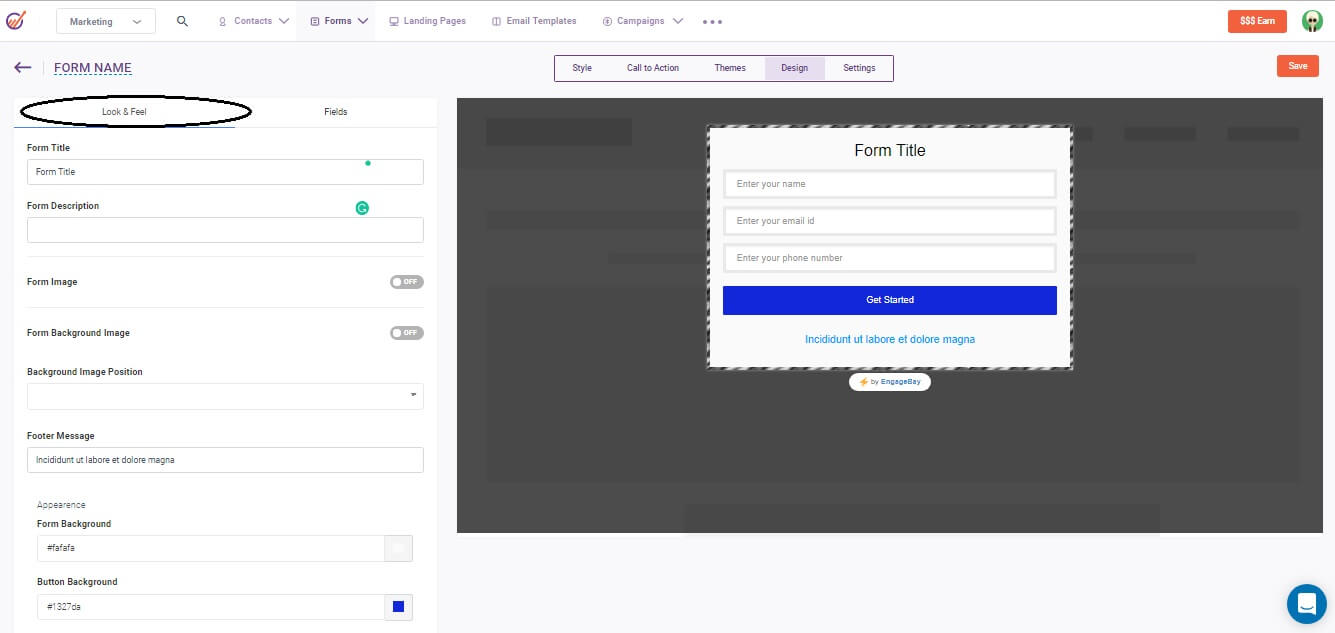
Task: Click the Get Started button in form preview
Action: click(x=889, y=300)
